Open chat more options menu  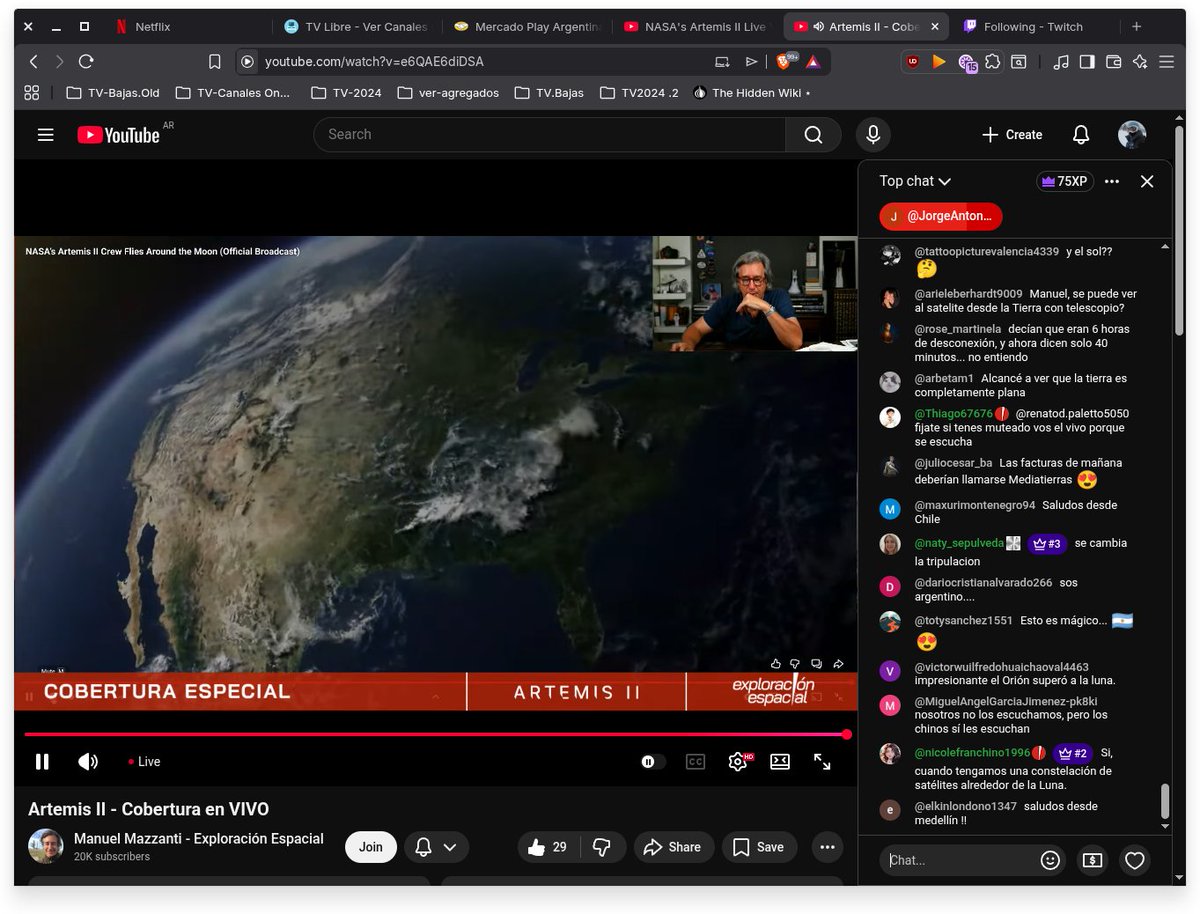1112,181
